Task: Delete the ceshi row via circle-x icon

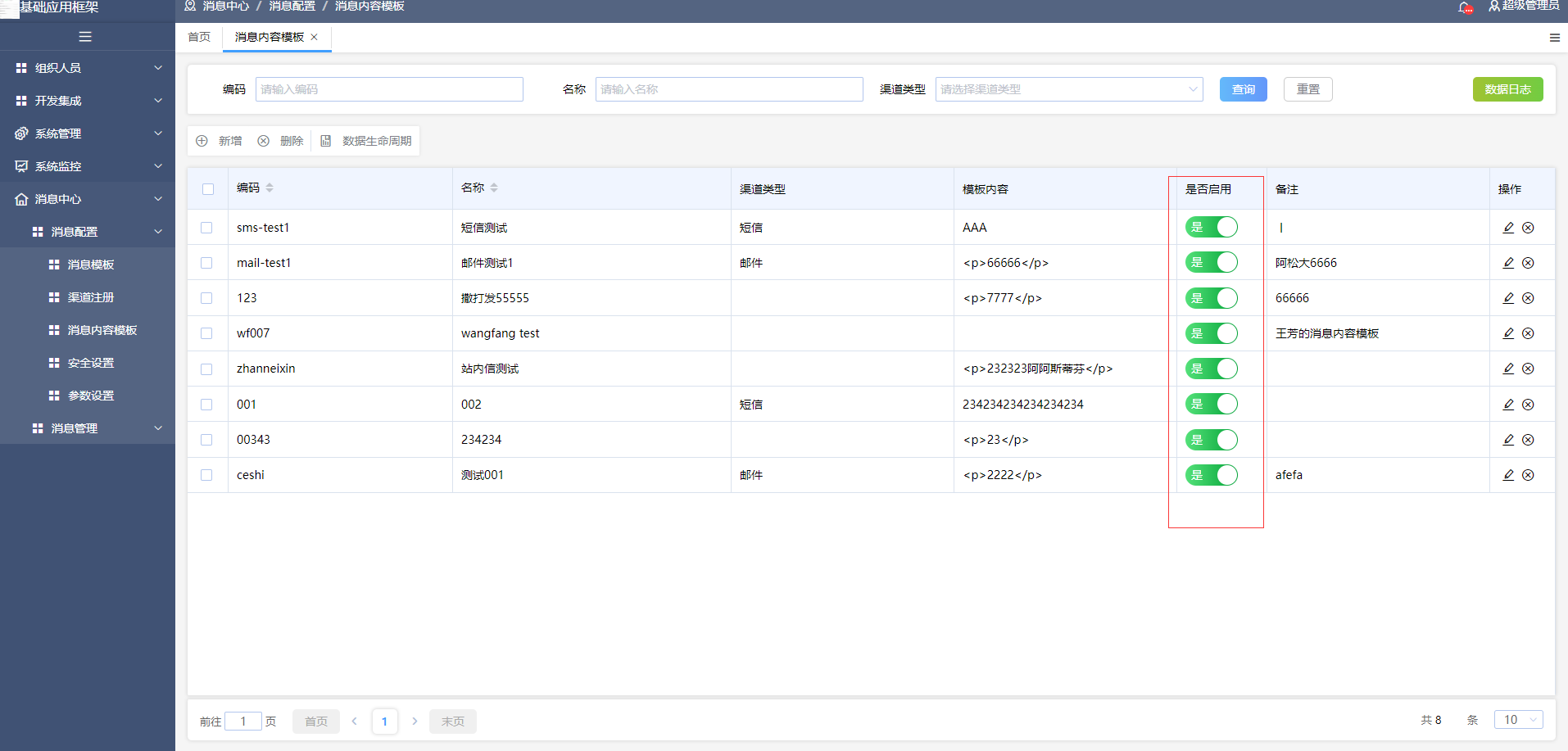Action: (1528, 475)
